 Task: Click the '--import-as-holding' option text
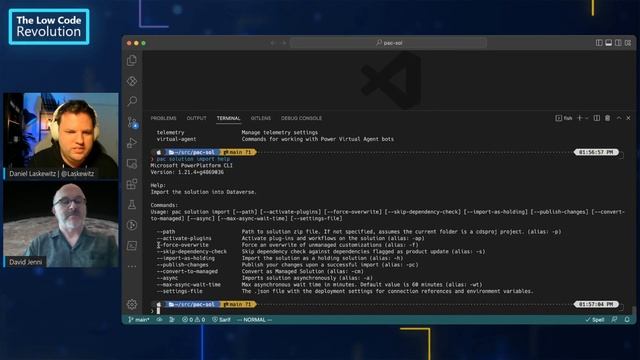tap(186, 258)
